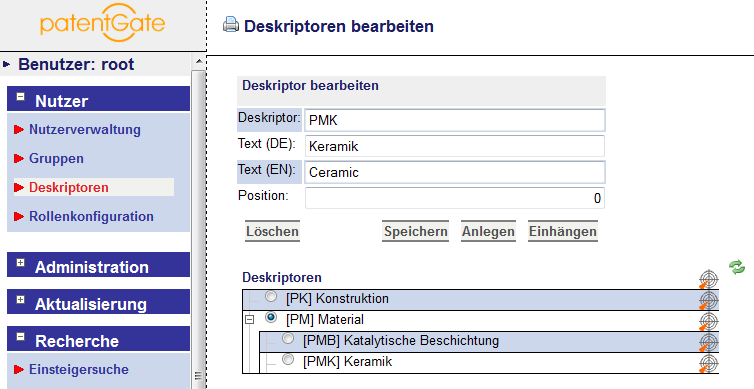This screenshot has width=754, height=389.
Task: Collapse the PM Material tree node
Action: [249, 319]
